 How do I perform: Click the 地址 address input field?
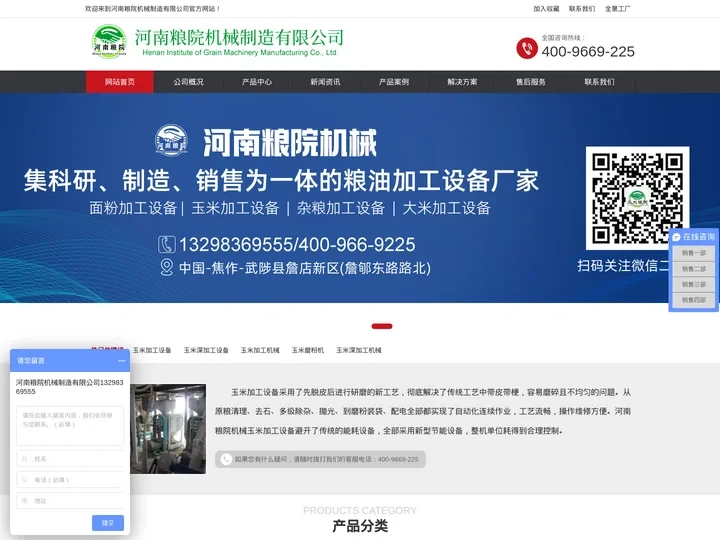pyautogui.click(x=70, y=501)
